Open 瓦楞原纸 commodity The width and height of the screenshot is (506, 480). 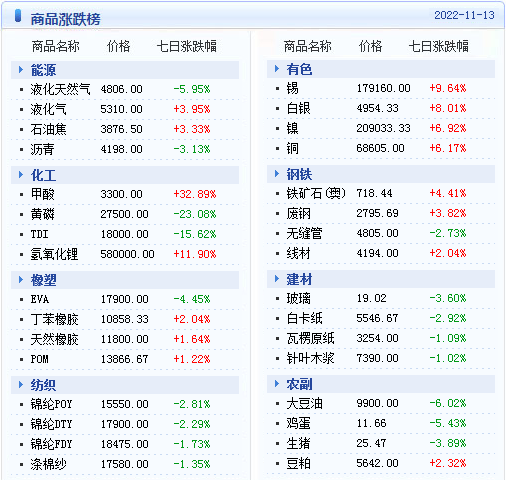coord(310,338)
